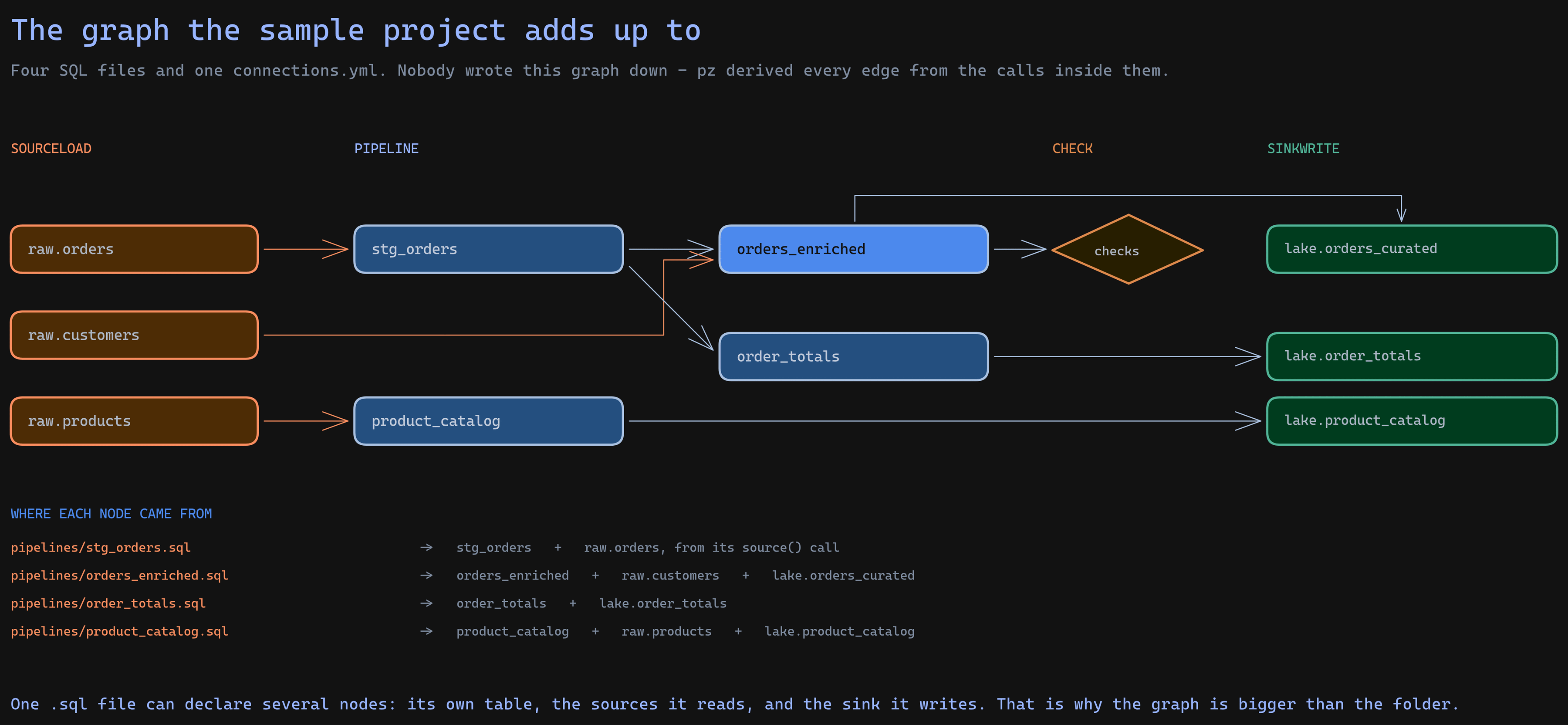Click the SOURCELOAD column label
The height and width of the screenshot is (725, 1568).
coord(51,149)
